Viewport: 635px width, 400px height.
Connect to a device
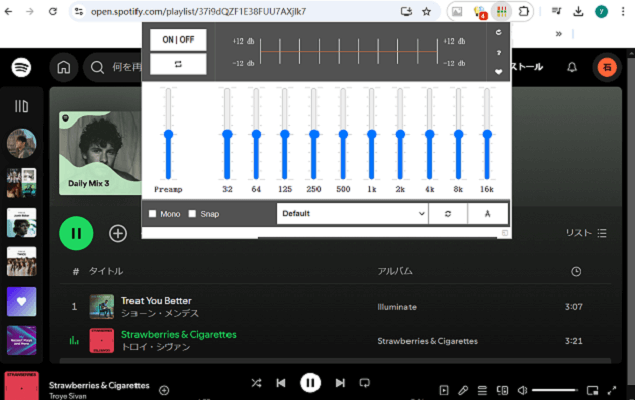tap(502, 390)
